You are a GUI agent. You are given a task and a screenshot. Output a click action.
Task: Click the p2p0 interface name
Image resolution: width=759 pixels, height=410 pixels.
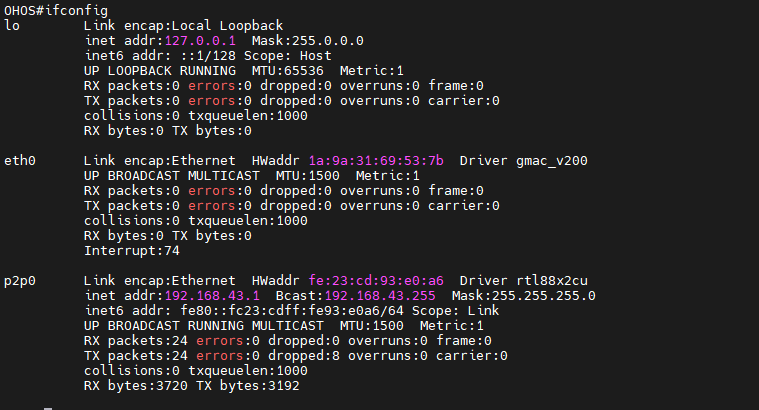[x=20, y=281]
